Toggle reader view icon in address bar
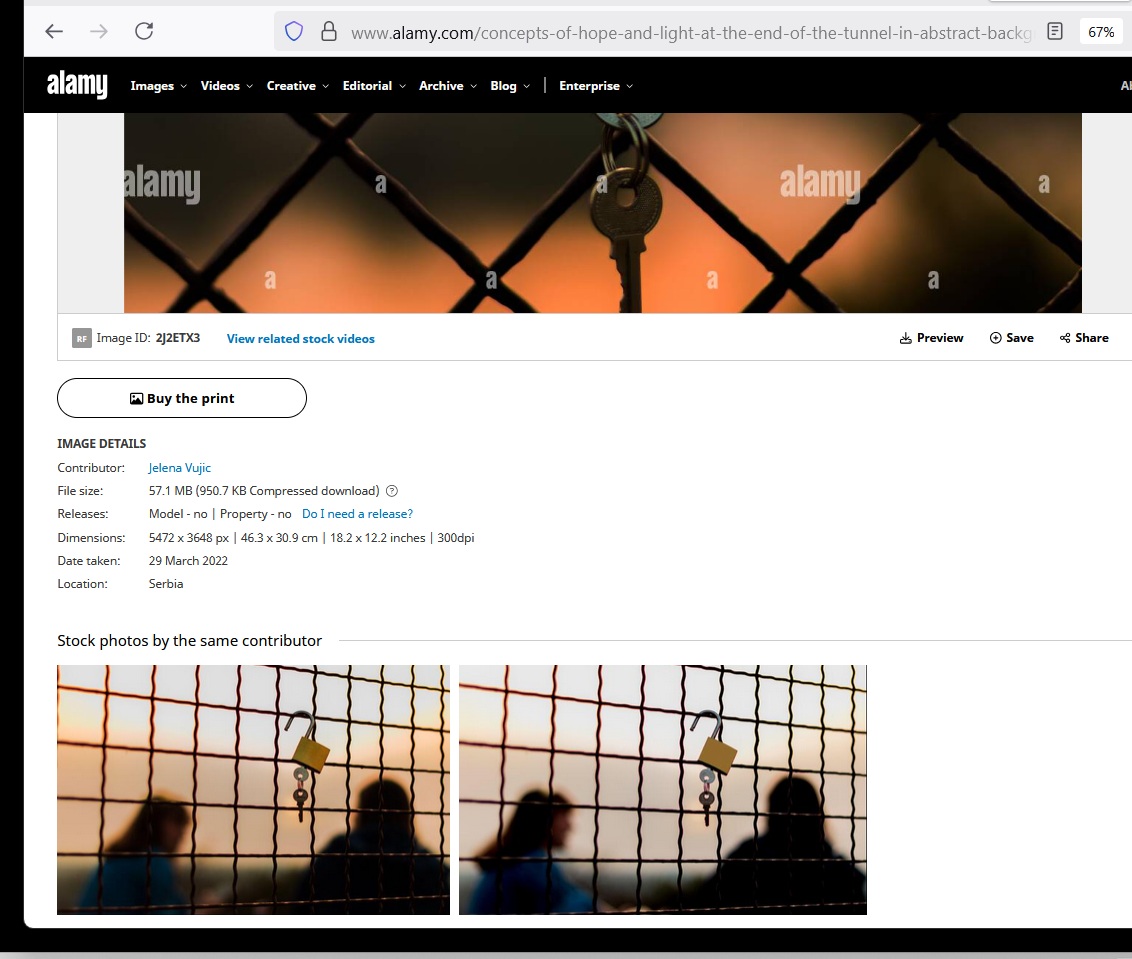 point(1054,32)
